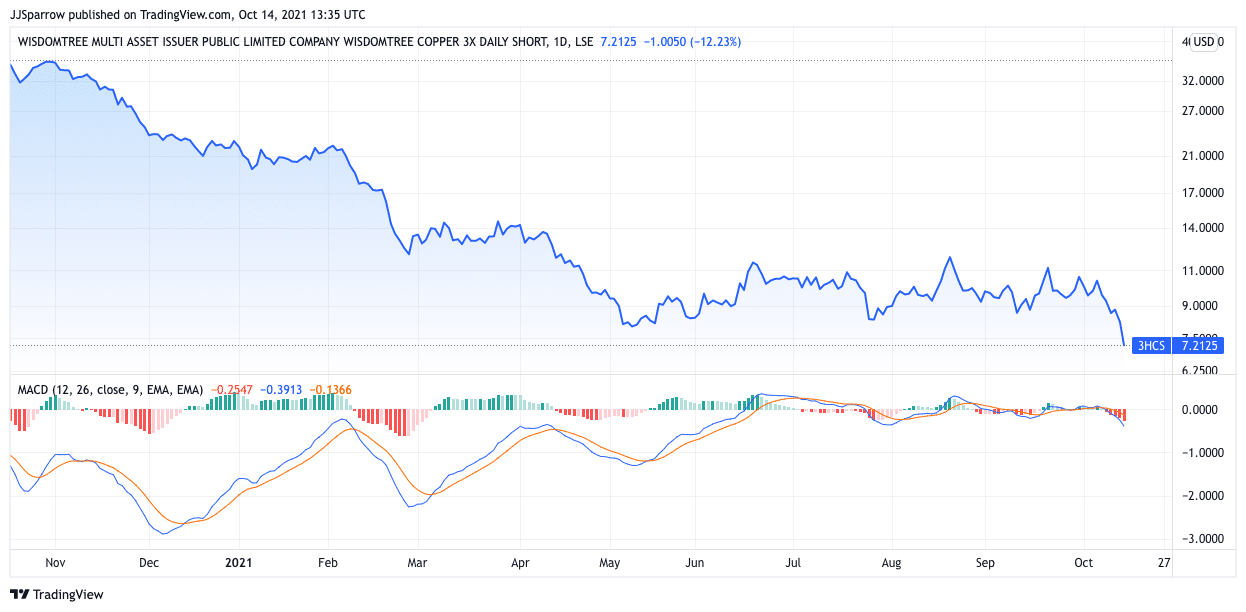This screenshot has height=612, width=1246.
Task: Click the -3.0000 MACD scale label
Action: [x=1203, y=539]
